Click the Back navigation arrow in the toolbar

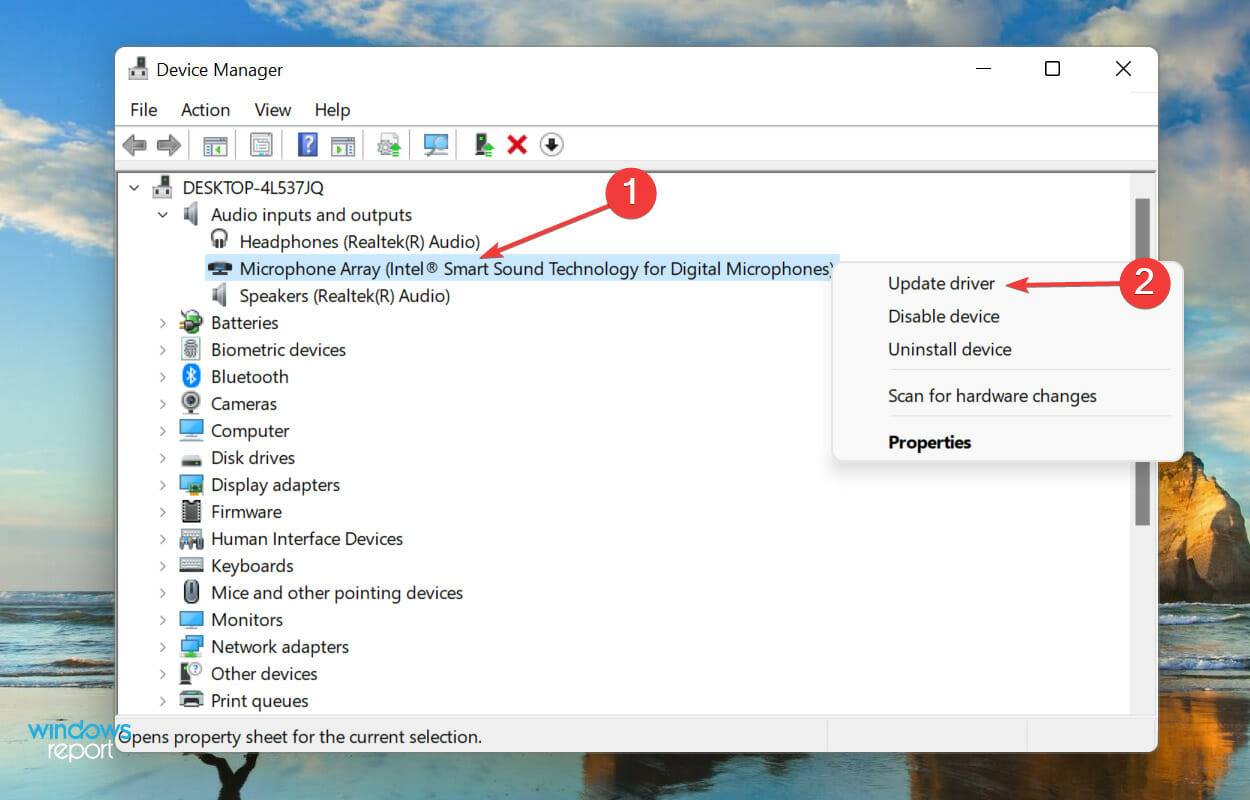135,145
